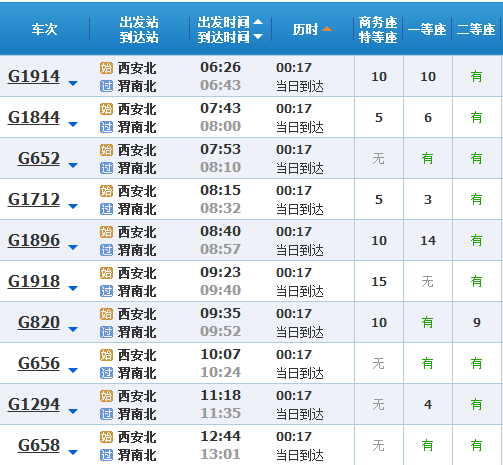The width and height of the screenshot is (503, 465).
Task: Select G1914 second-class seat 有 cell
Action: click(477, 77)
